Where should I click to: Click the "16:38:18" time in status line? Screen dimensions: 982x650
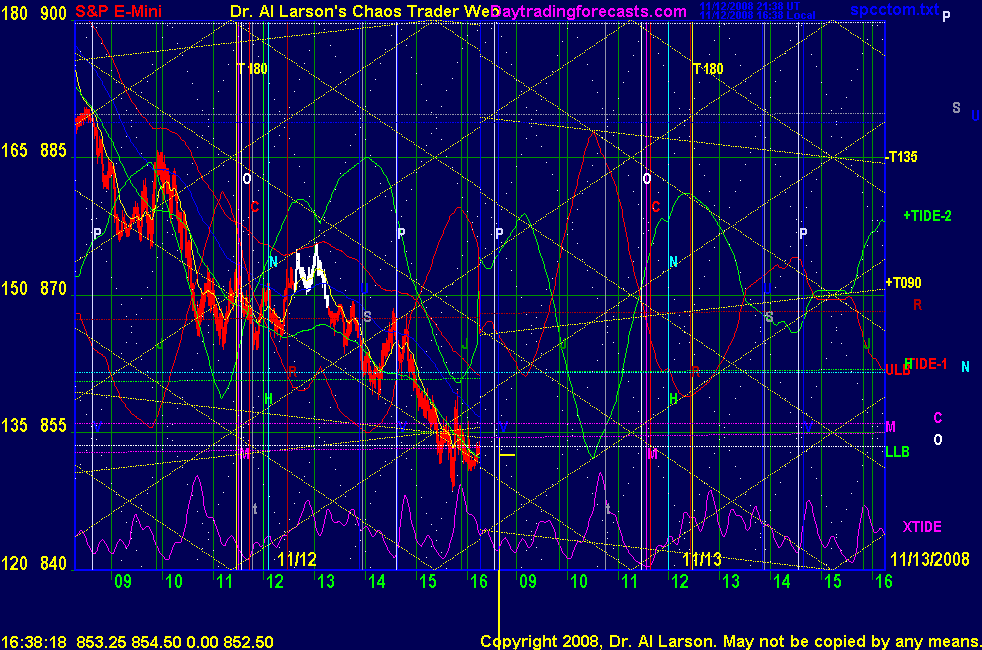coord(34,642)
